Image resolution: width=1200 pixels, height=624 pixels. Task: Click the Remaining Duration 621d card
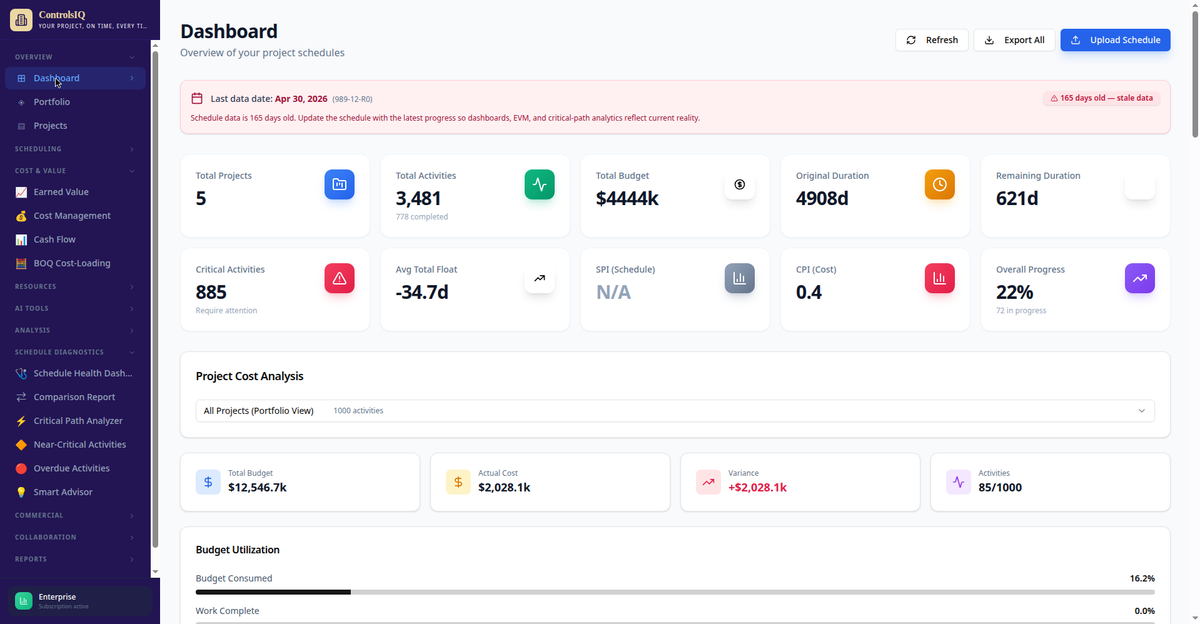click(x=1075, y=196)
